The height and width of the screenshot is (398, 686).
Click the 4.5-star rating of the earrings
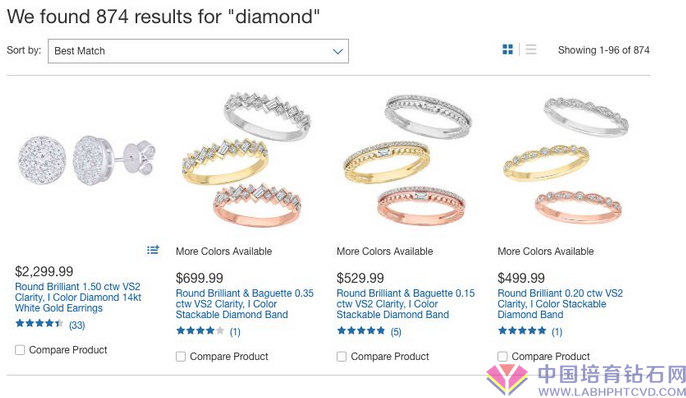(39, 324)
